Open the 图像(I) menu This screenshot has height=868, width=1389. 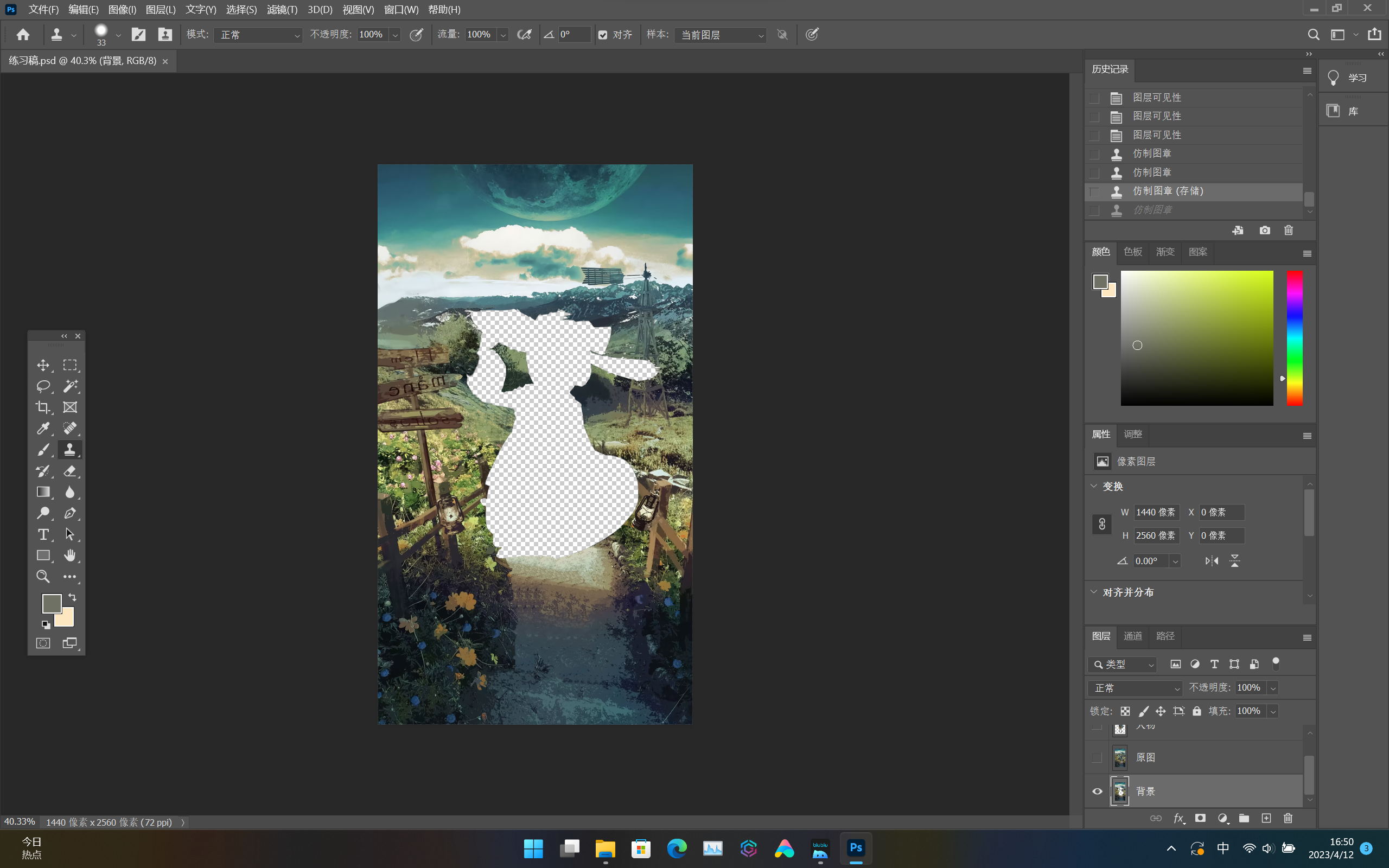pos(122,10)
